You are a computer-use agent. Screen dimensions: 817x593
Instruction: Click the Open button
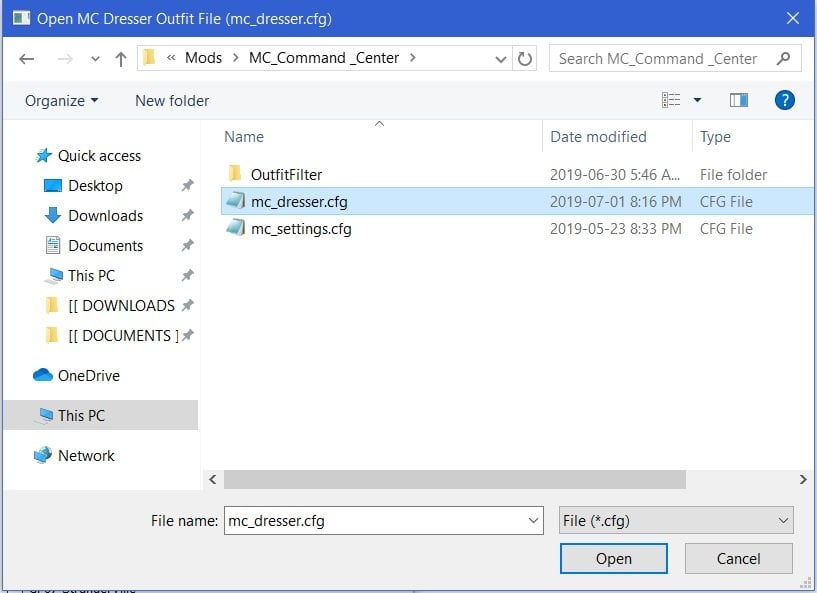click(613, 559)
